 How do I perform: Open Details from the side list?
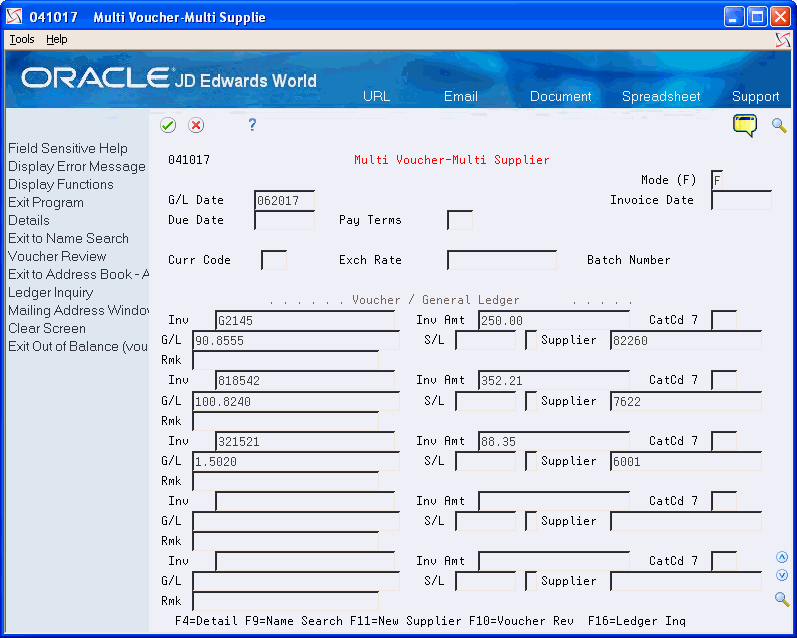(28, 221)
